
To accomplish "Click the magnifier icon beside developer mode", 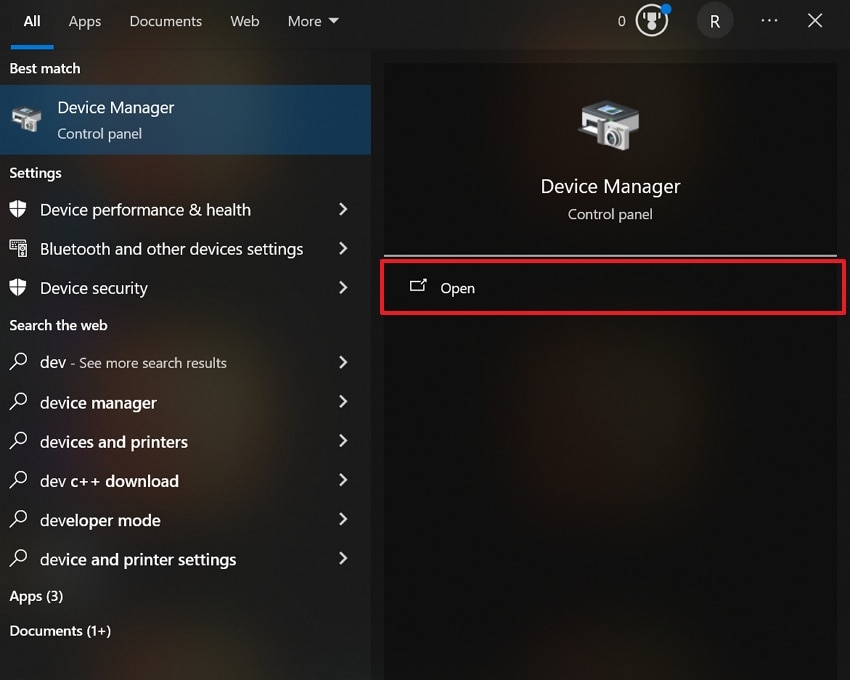I will (17, 520).
